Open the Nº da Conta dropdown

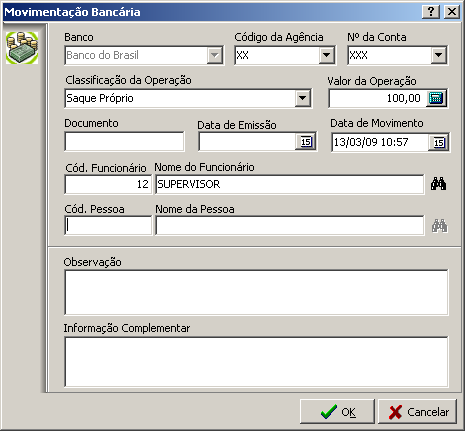click(438, 55)
